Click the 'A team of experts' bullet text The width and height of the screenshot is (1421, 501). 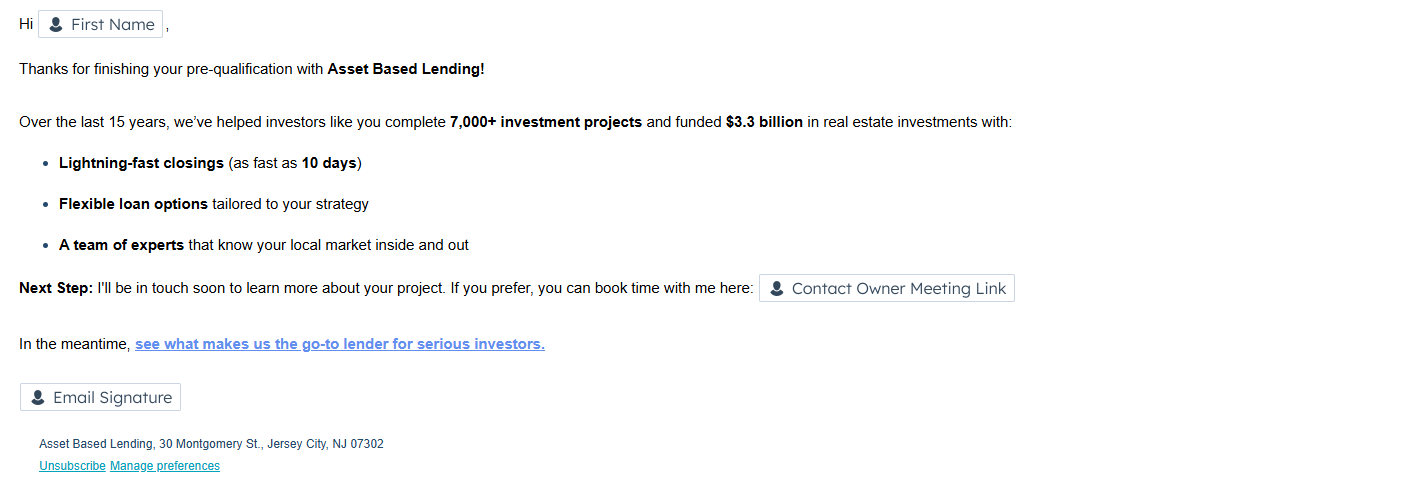click(121, 245)
